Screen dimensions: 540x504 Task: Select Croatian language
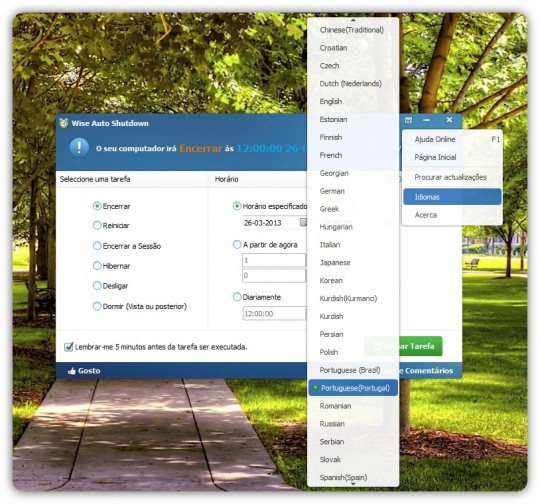click(x=353, y=48)
